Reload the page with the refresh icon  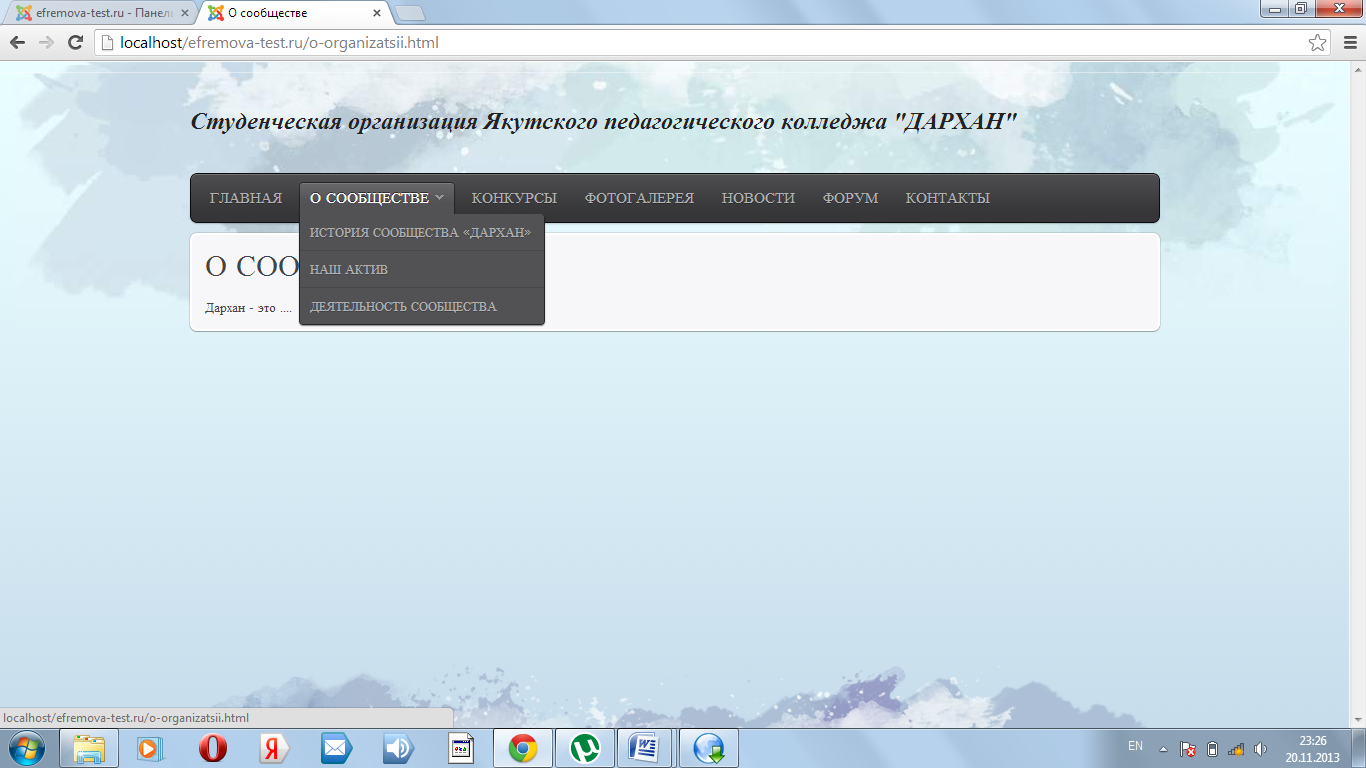pyautogui.click(x=75, y=43)
